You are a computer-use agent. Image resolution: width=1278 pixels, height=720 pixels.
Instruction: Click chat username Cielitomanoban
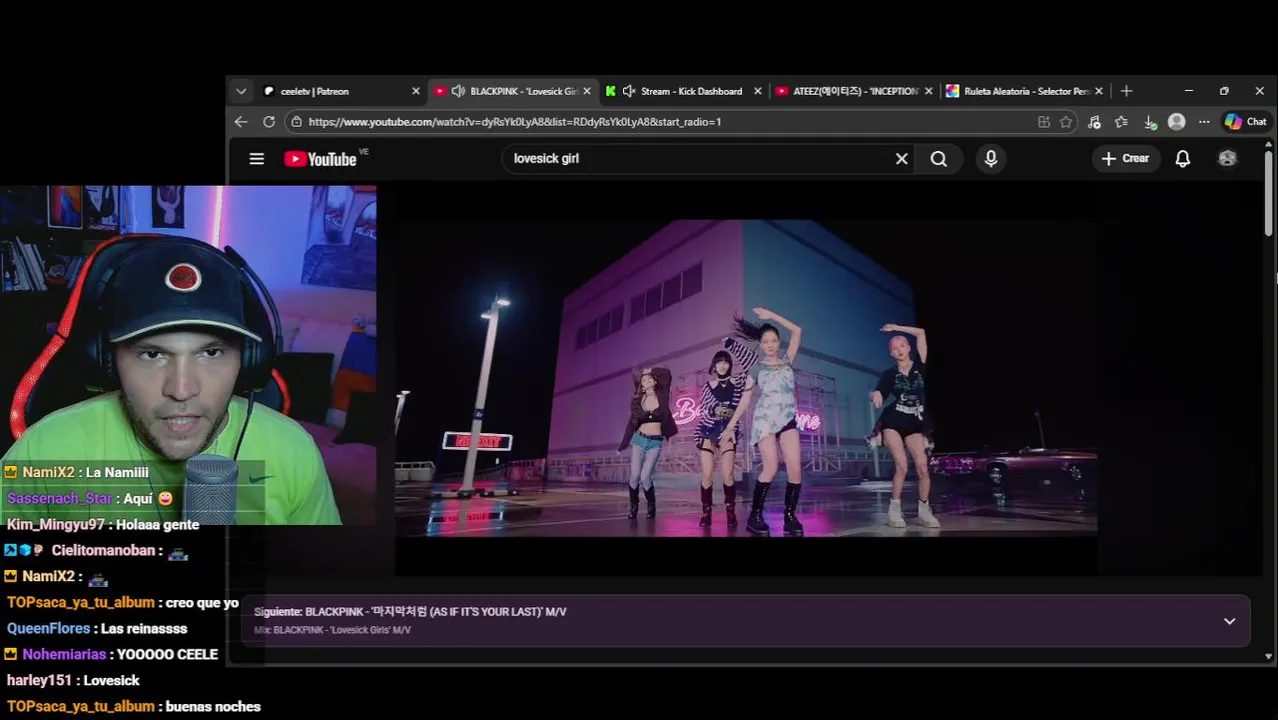(x=103, y=550)
